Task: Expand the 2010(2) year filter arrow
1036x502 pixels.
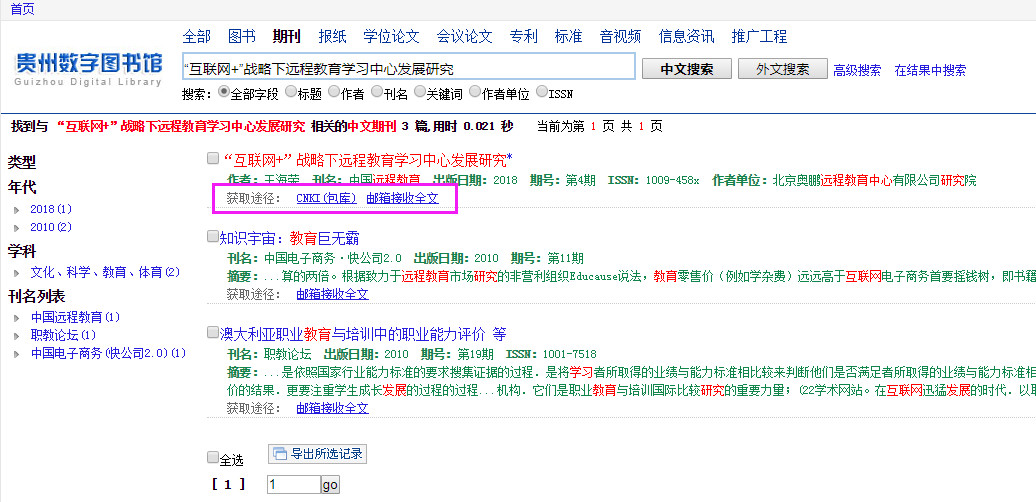Action: (x=17, y=228)
